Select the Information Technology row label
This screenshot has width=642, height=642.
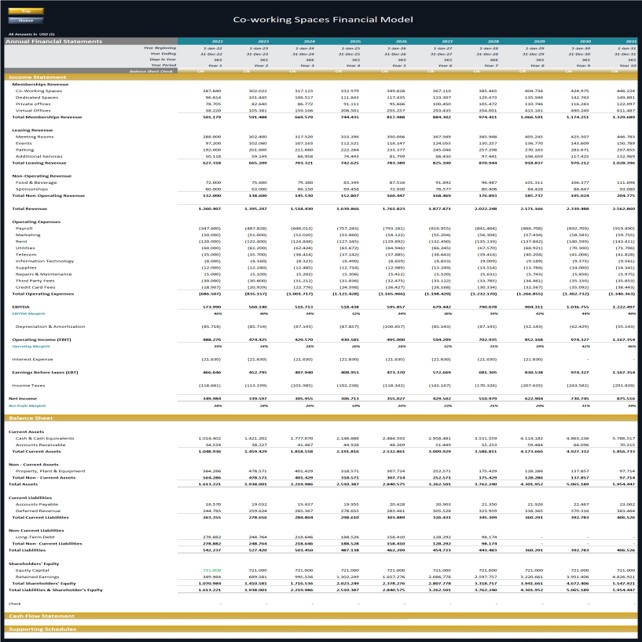pos(45,261)
